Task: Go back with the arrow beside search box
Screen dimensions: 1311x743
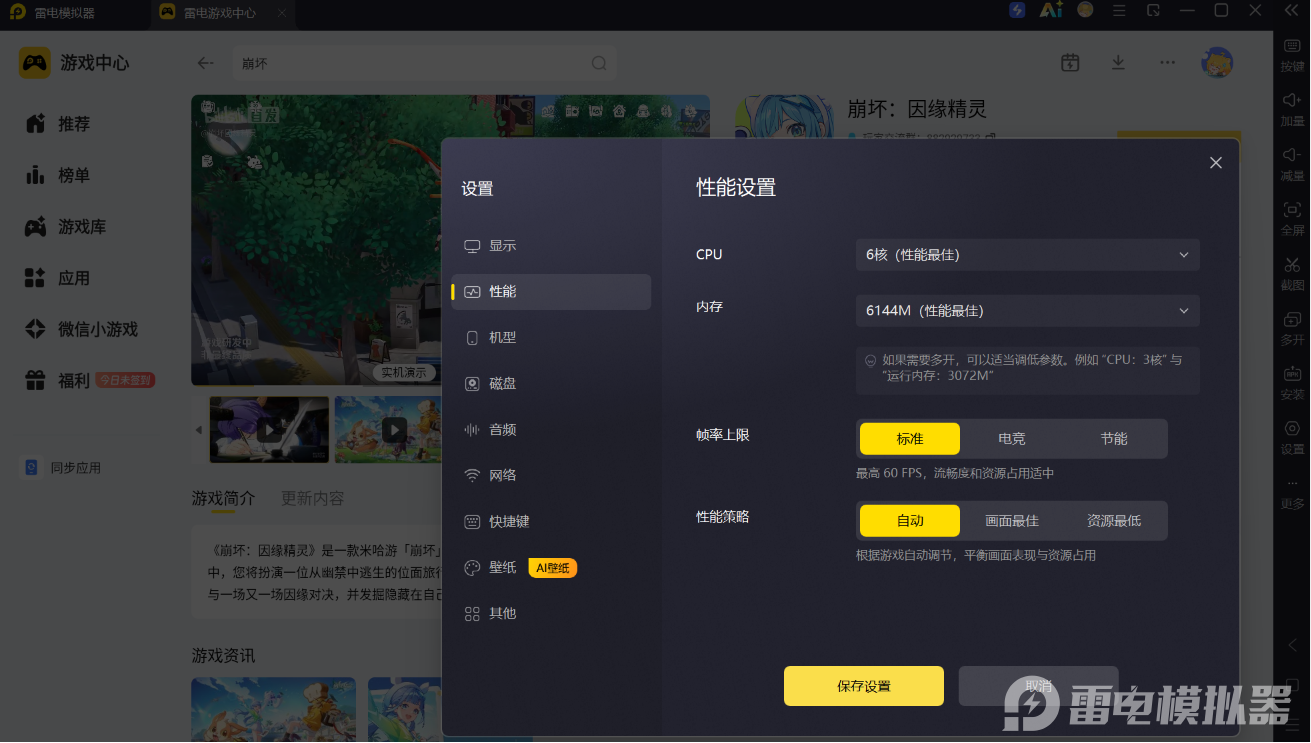Action: pos(205,62)
